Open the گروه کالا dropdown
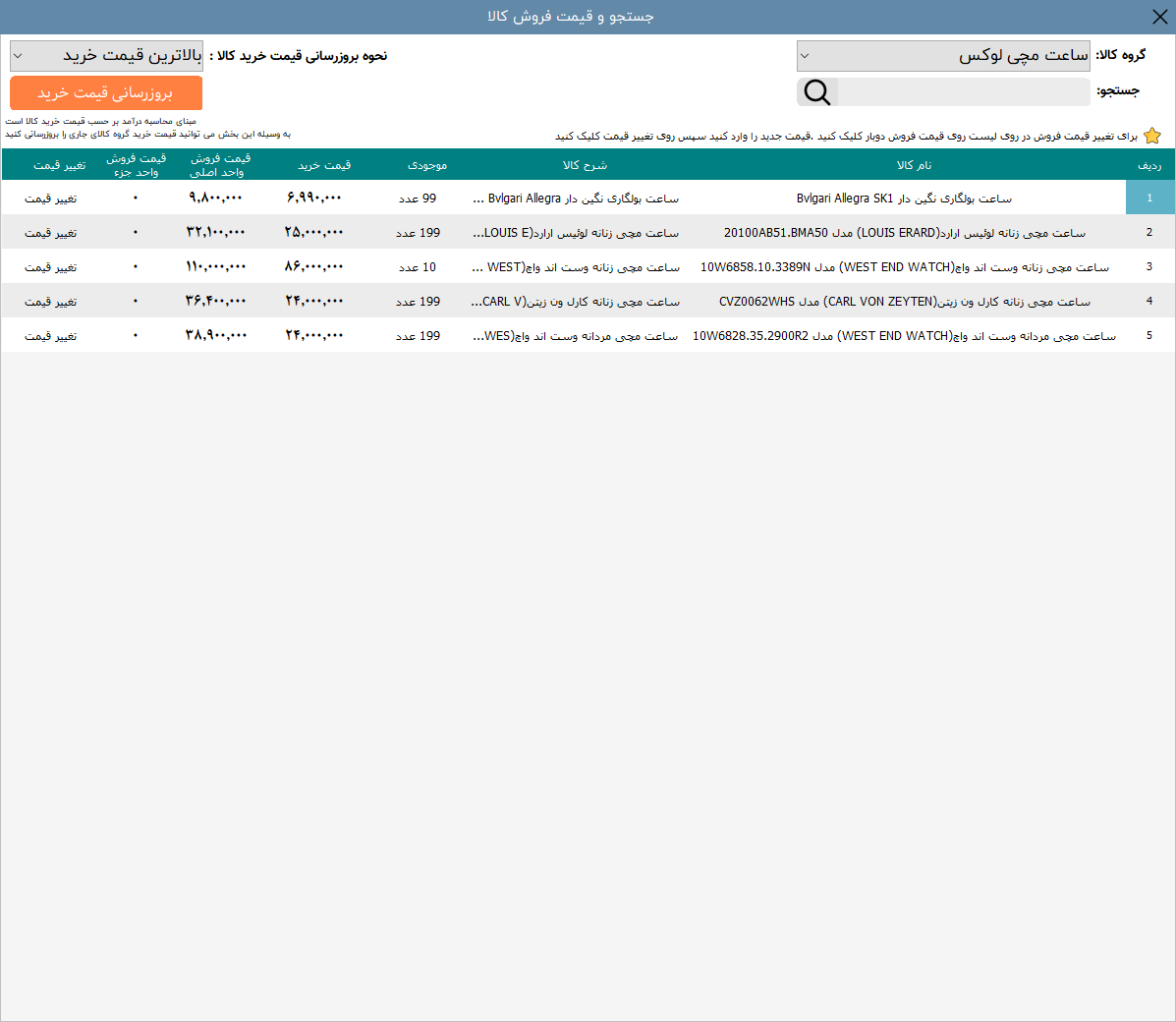The image size is (1176, 1022). click(x=943, y=56)
